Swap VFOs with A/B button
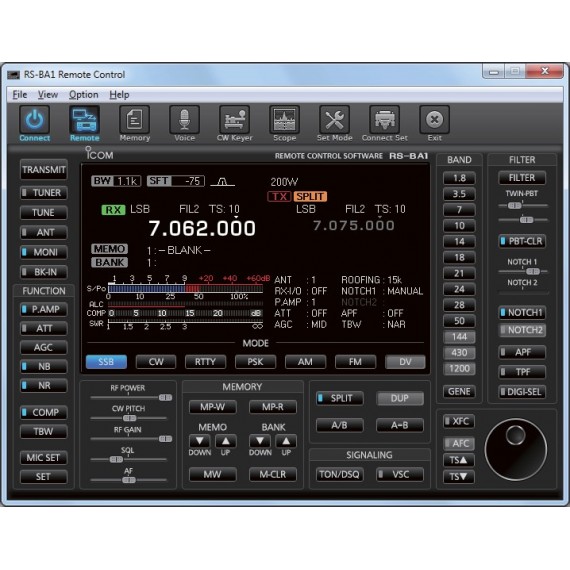The image size is (570, 570). [x=340, y=425]
